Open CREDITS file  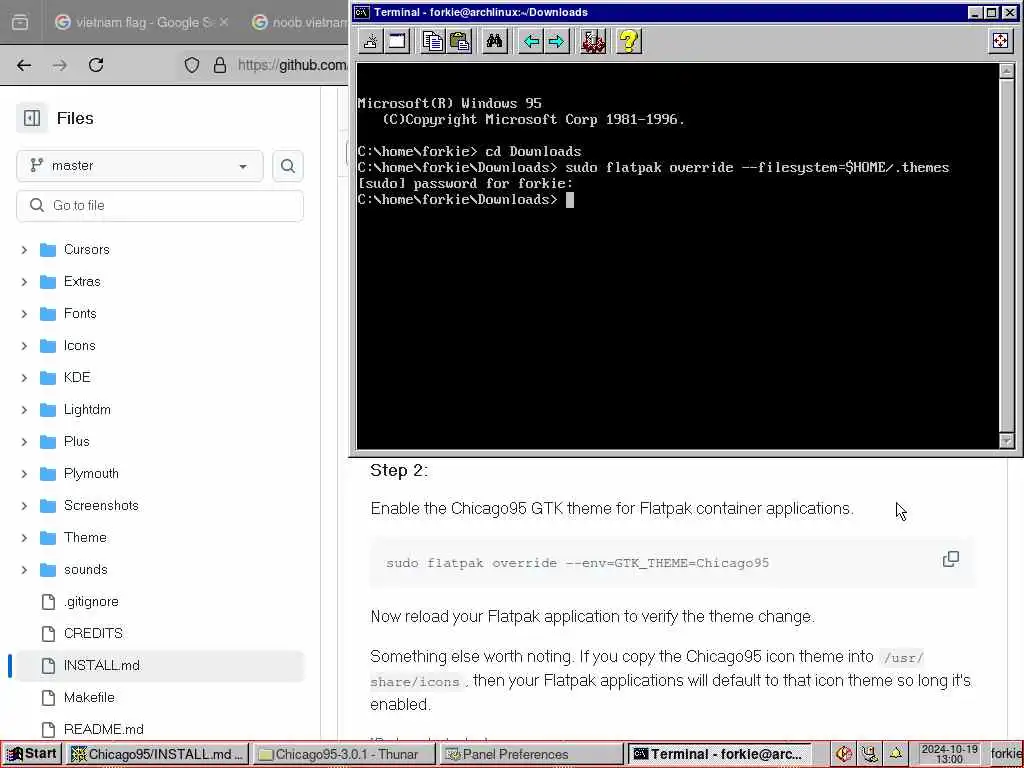pyautogui.click(x=93, y=633)
